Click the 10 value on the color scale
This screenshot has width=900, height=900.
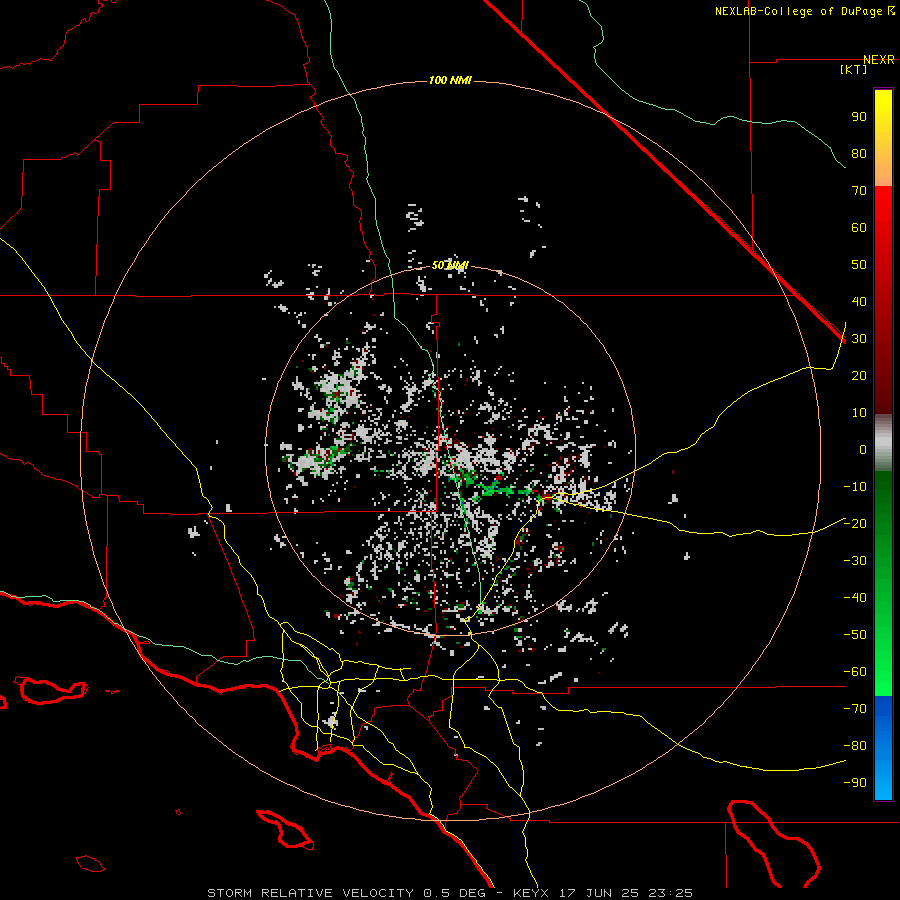[859, 413]
